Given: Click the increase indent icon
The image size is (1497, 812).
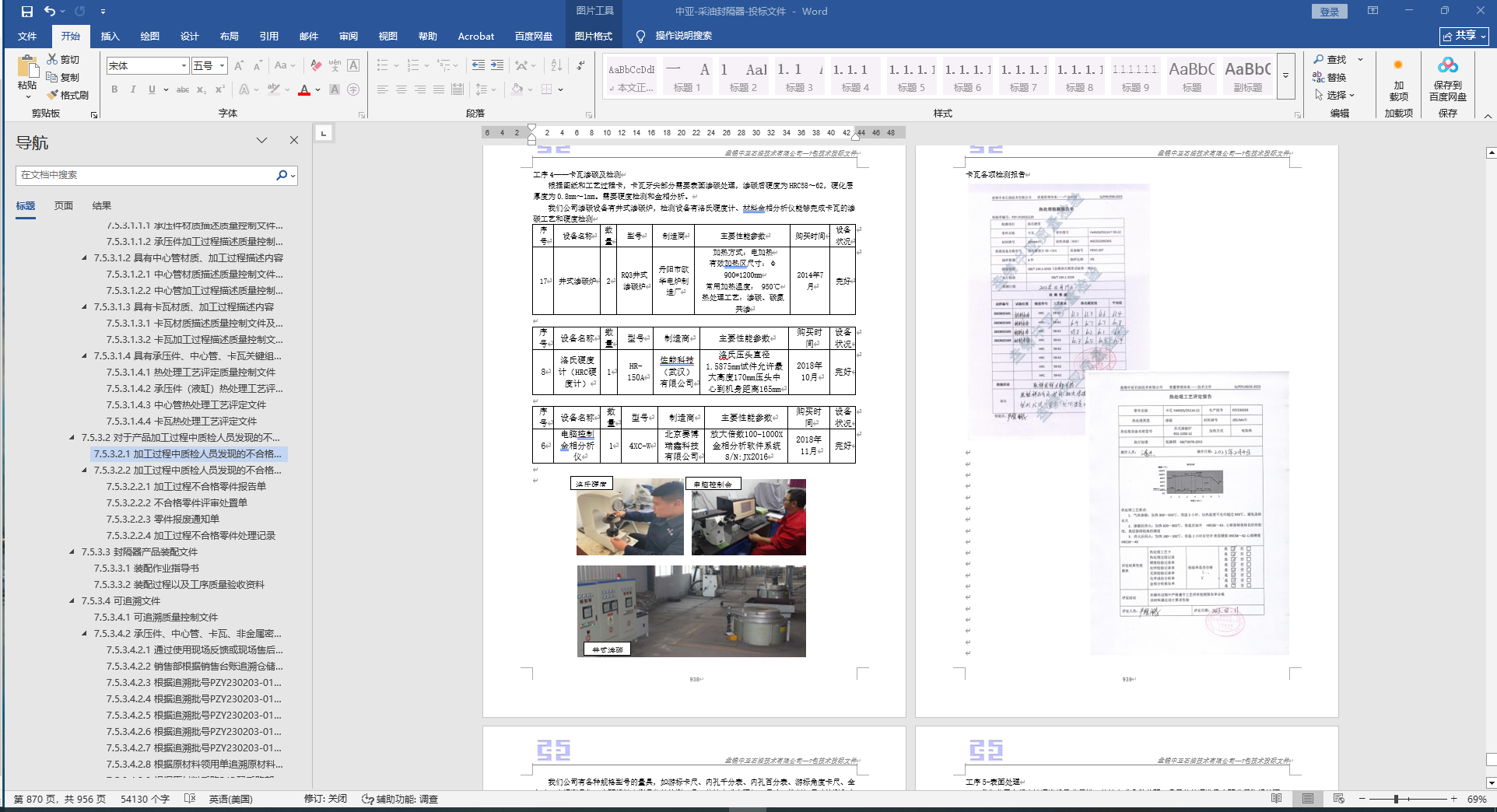Looking at the screenshot, I should tap(496, 65).
